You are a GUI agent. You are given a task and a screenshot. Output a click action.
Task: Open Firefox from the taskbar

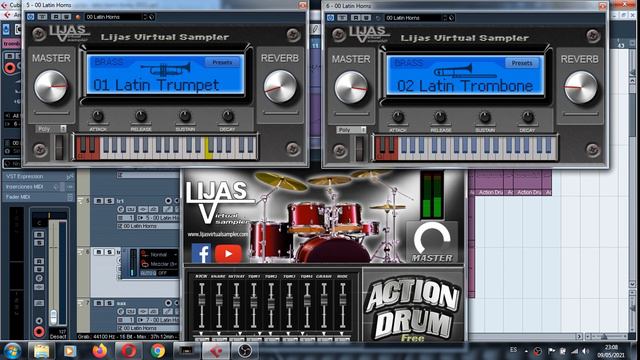click(99, 351)
